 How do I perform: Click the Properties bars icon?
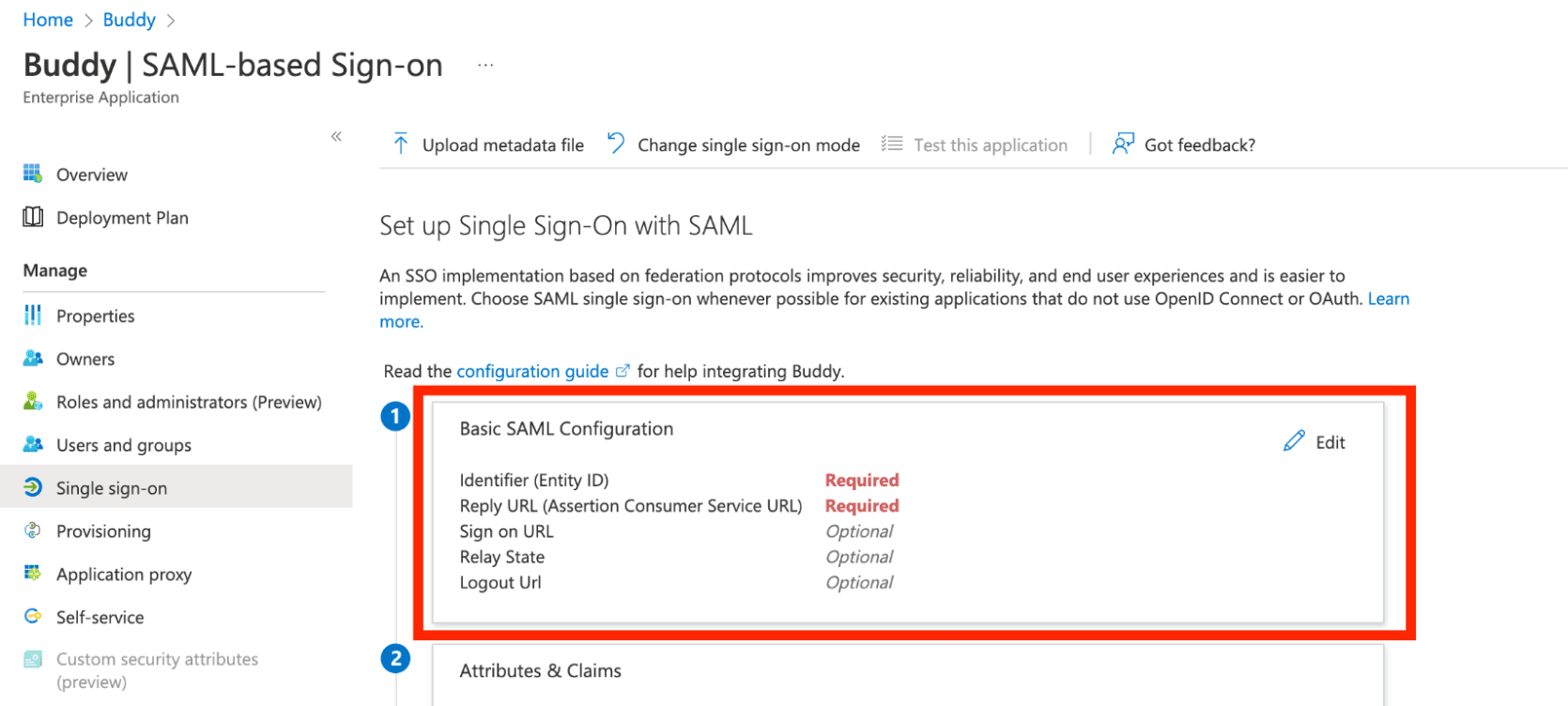(x=33, y=315)
